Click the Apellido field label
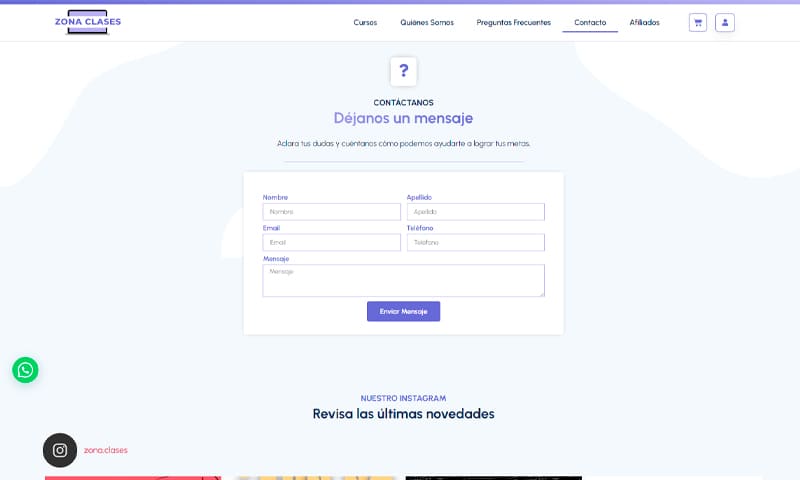Image resolution: width=800 pixels, height=480 pixels. pyautogui.click(x=419, y=197)
